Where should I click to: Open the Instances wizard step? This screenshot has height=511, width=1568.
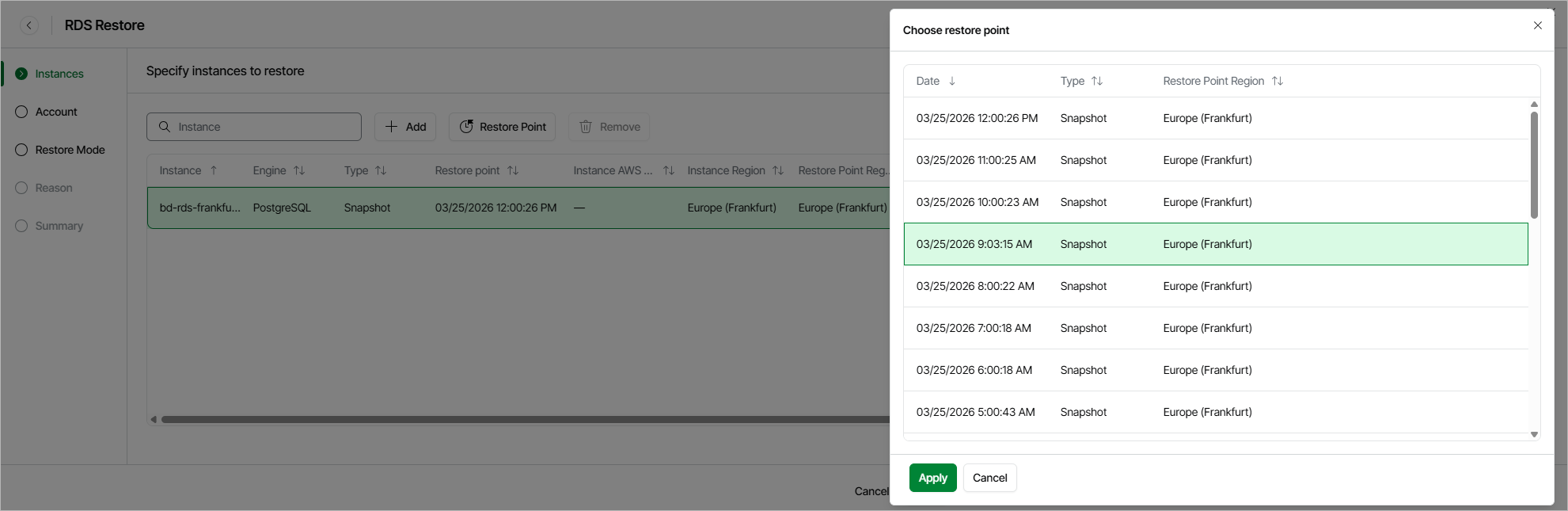click(59, 74)
